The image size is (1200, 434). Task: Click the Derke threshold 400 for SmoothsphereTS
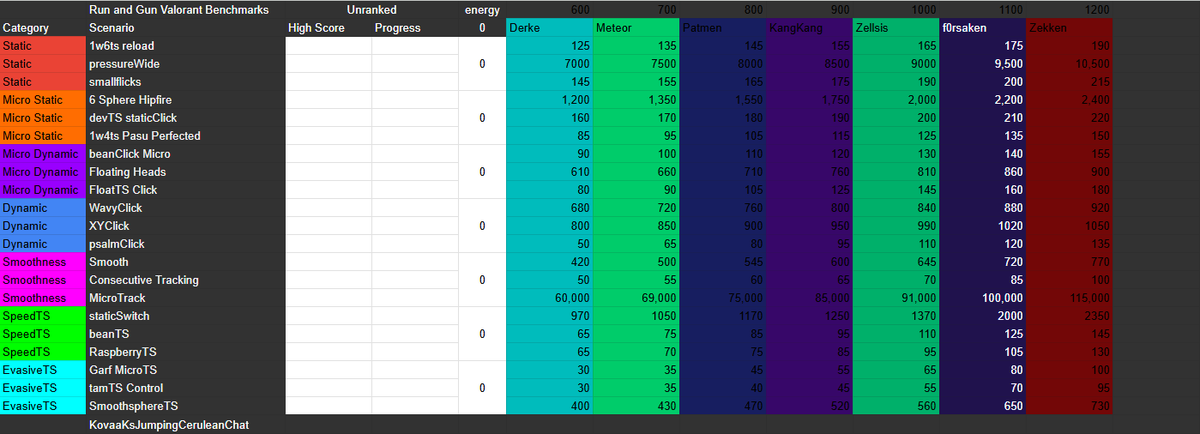click(x=549, y=405)
